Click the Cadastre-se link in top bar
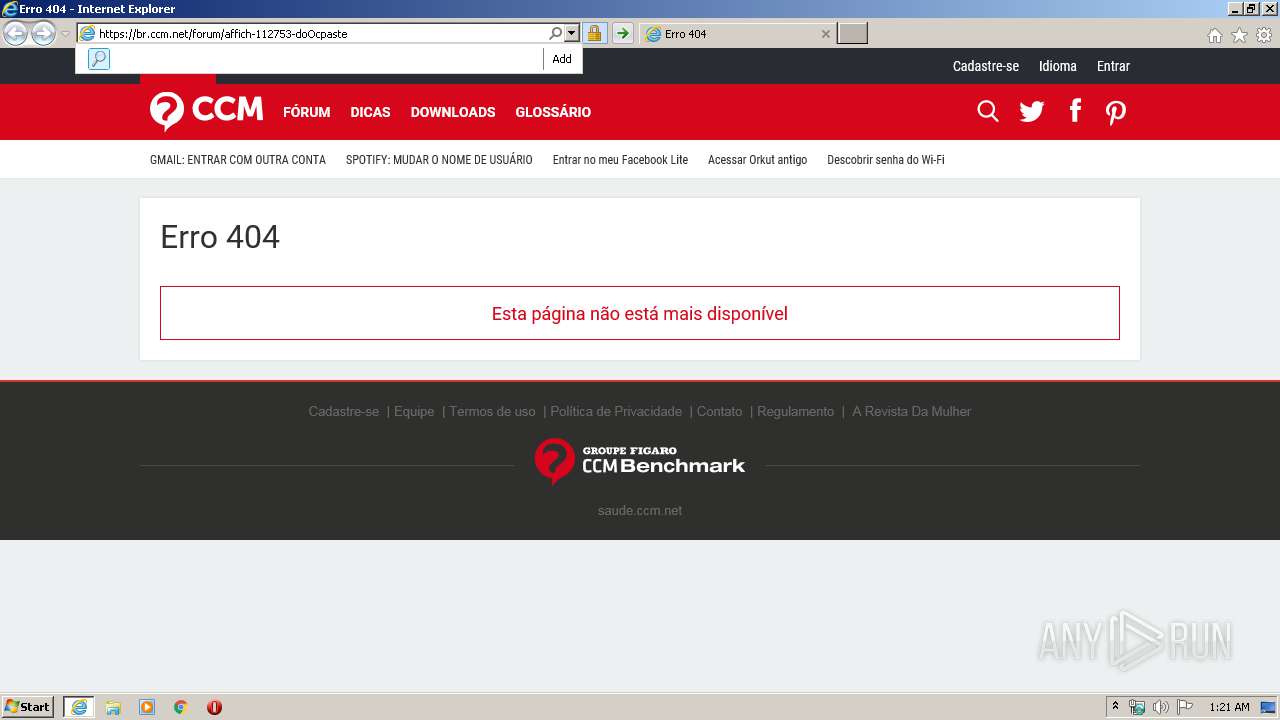 tap(985, 66)
